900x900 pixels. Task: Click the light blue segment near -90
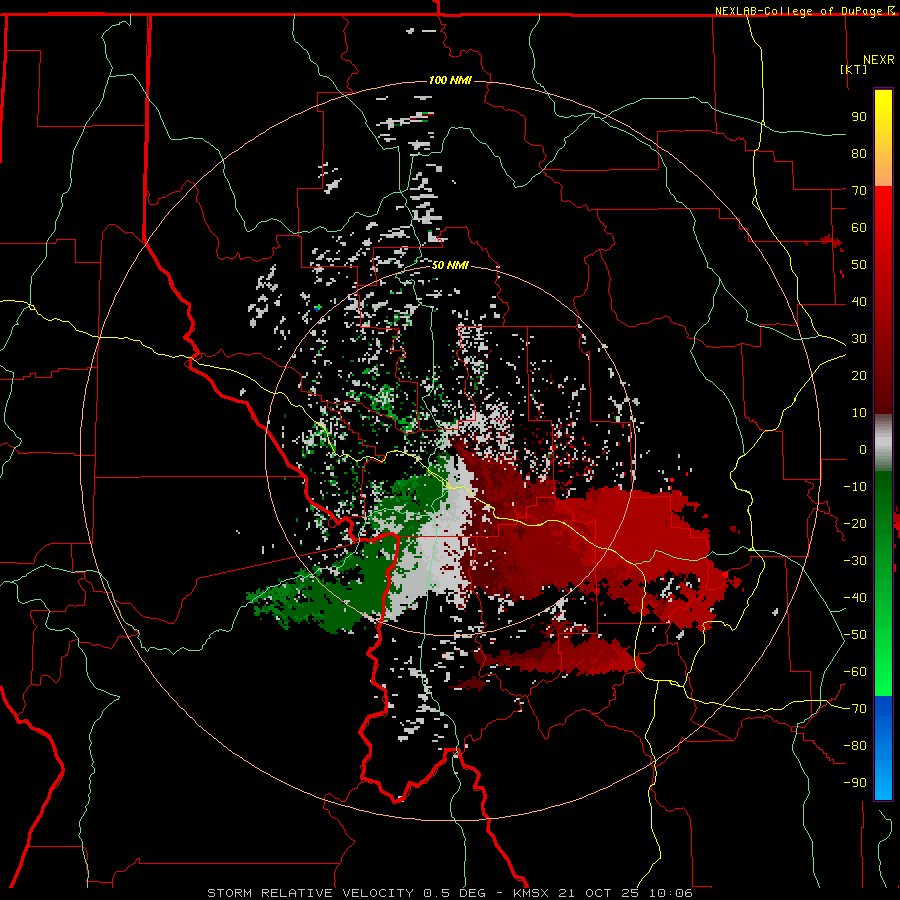pos(883,781)
